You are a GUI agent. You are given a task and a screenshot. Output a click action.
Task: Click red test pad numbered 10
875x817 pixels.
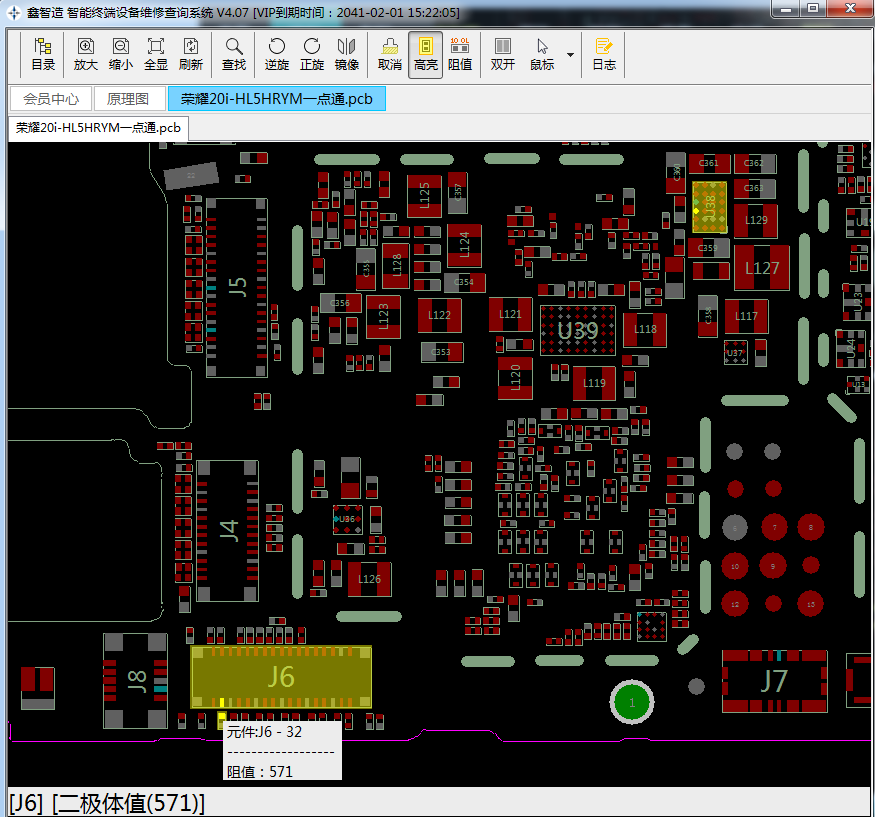click(x=735, y=566)
